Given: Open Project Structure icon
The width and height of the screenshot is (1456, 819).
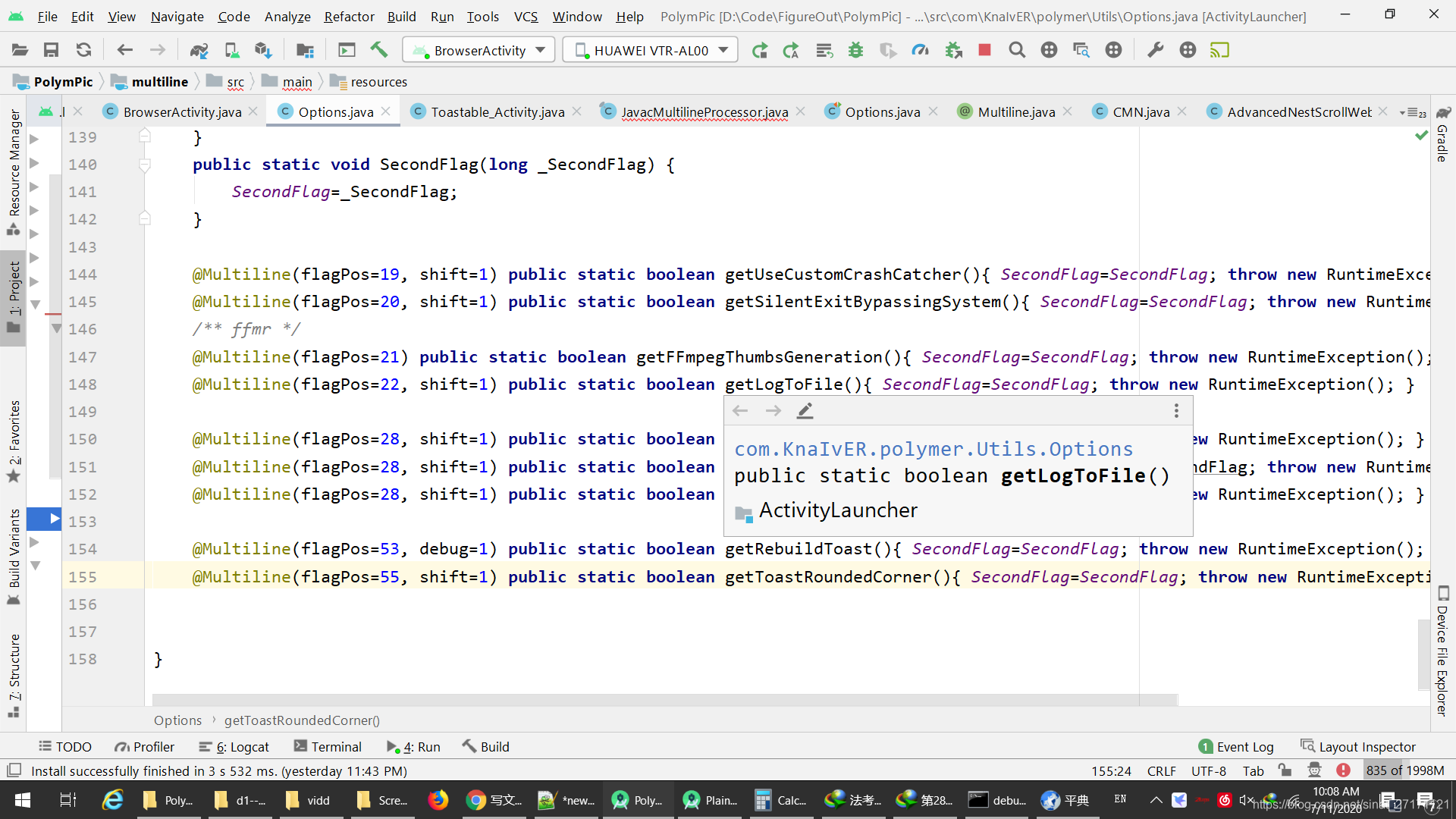Looking at the screenshot, I should [x=305, y=50].
